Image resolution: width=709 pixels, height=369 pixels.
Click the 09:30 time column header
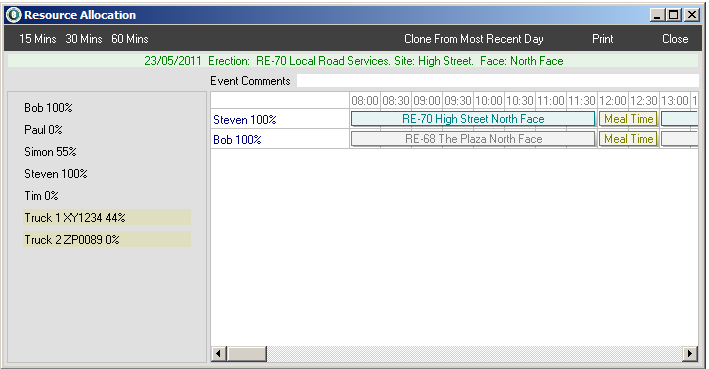[x=458, y=100]
